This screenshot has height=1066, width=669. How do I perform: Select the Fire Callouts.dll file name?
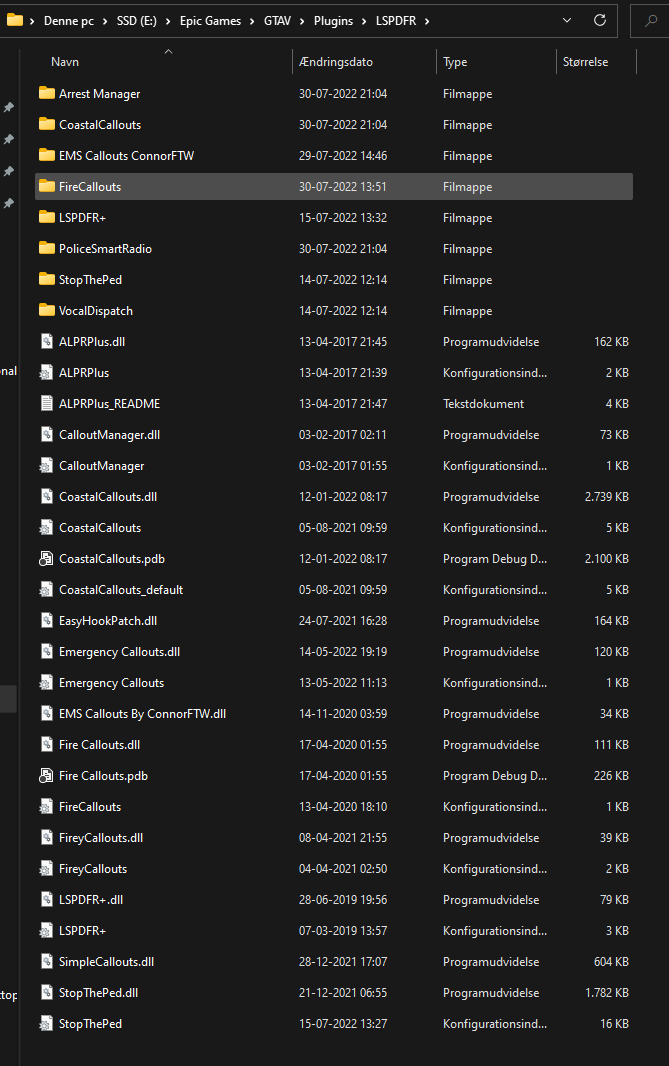99,744
